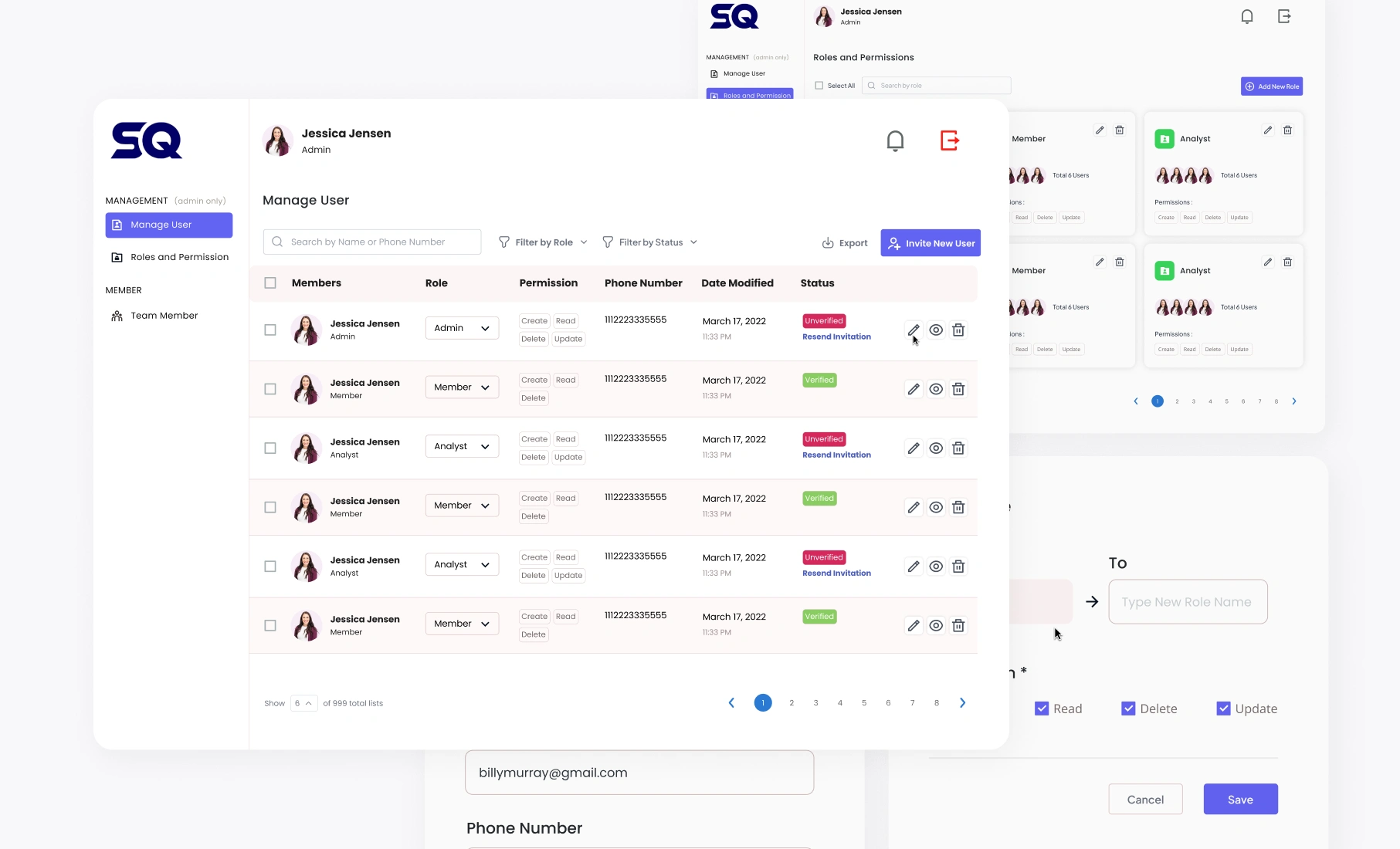Screen dimensions: 1400x849
Task: Delete the top-right Analyst role card
Action: (1287, 130)
